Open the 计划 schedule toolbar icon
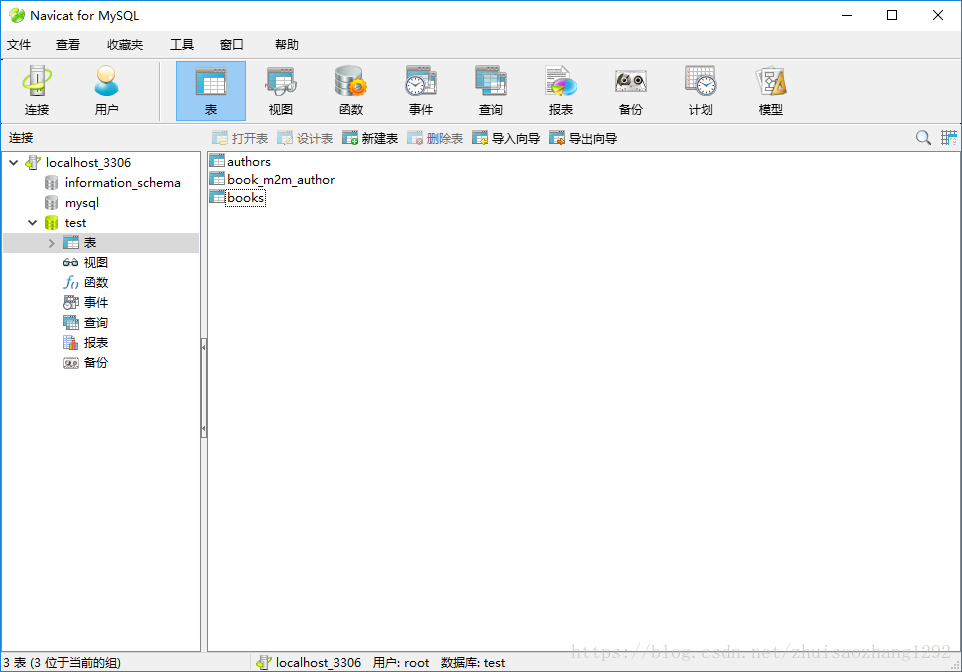 701,90
